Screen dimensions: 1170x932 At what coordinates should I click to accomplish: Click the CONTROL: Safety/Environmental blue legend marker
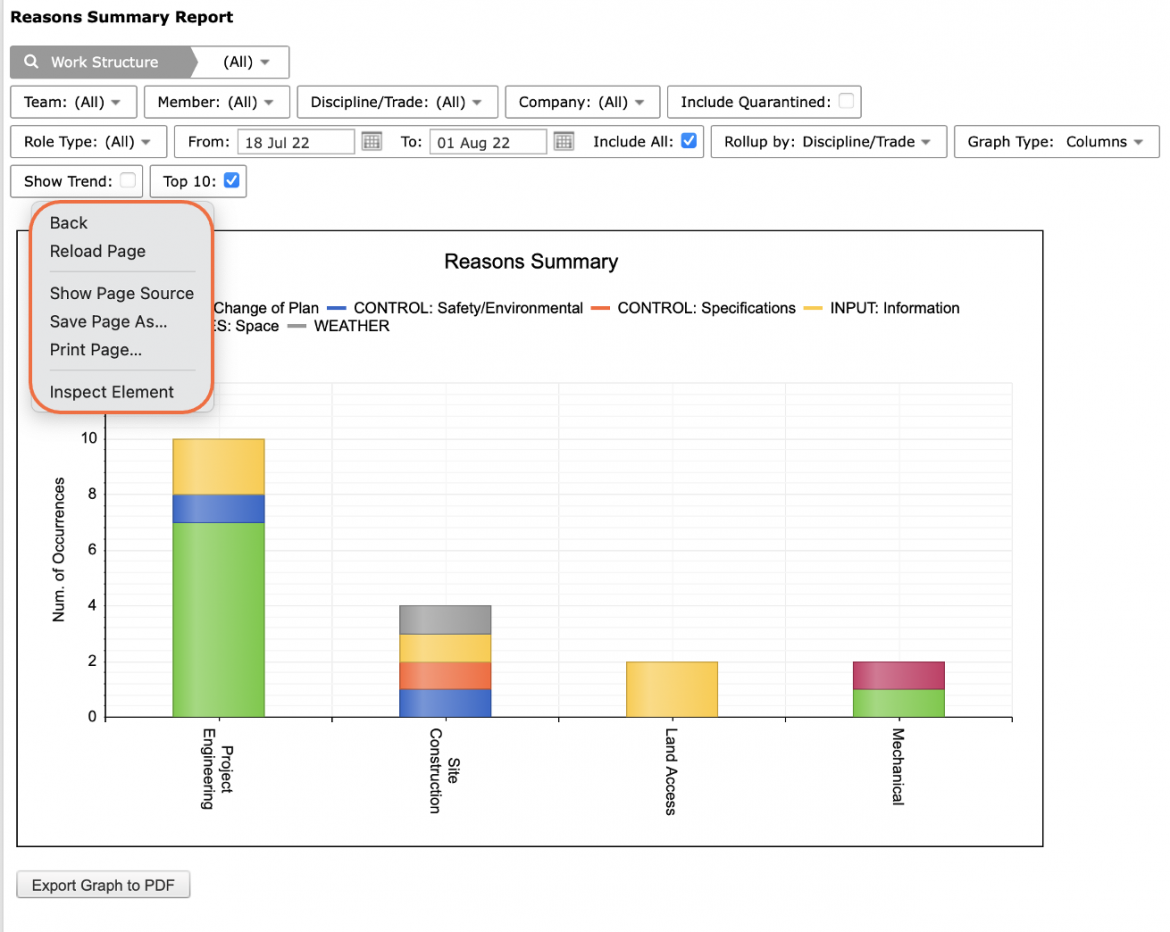[337, 308]
